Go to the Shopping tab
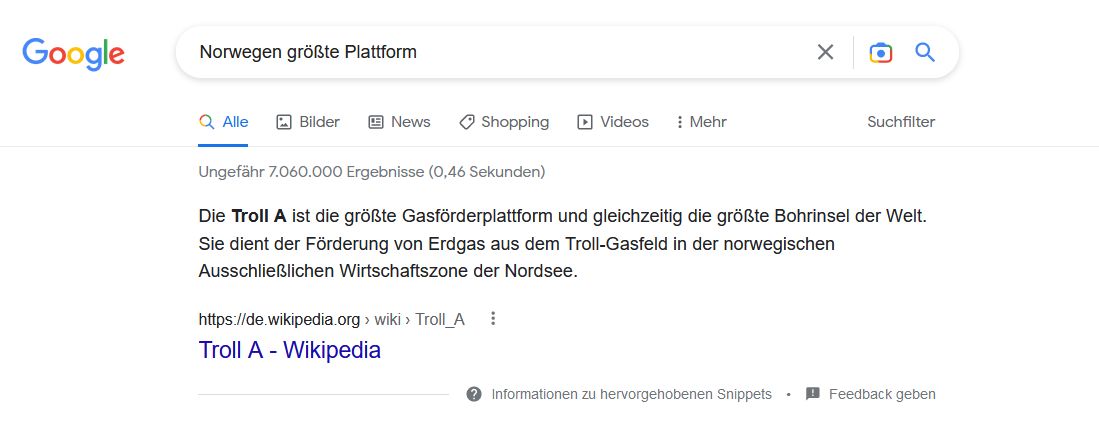 point(504,122)
